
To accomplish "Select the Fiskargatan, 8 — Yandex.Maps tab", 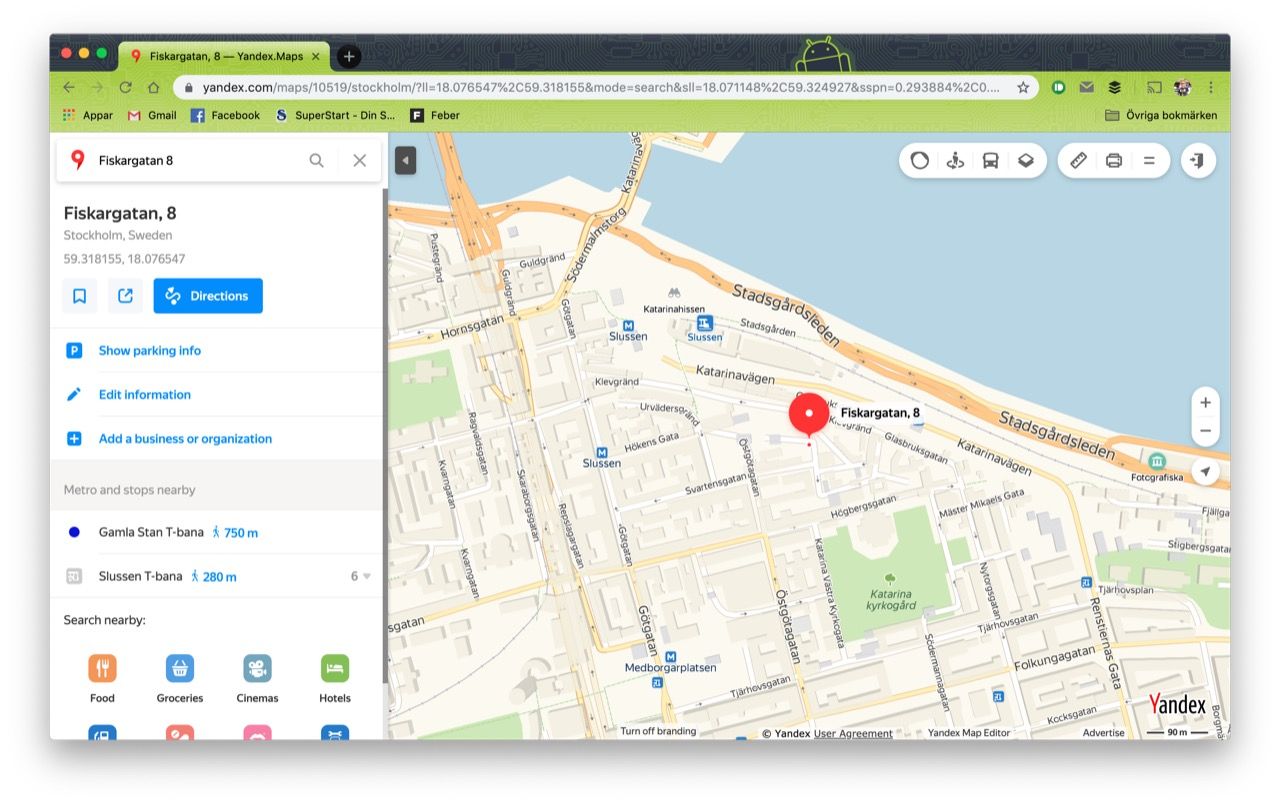I will click(x=224, y=56).
